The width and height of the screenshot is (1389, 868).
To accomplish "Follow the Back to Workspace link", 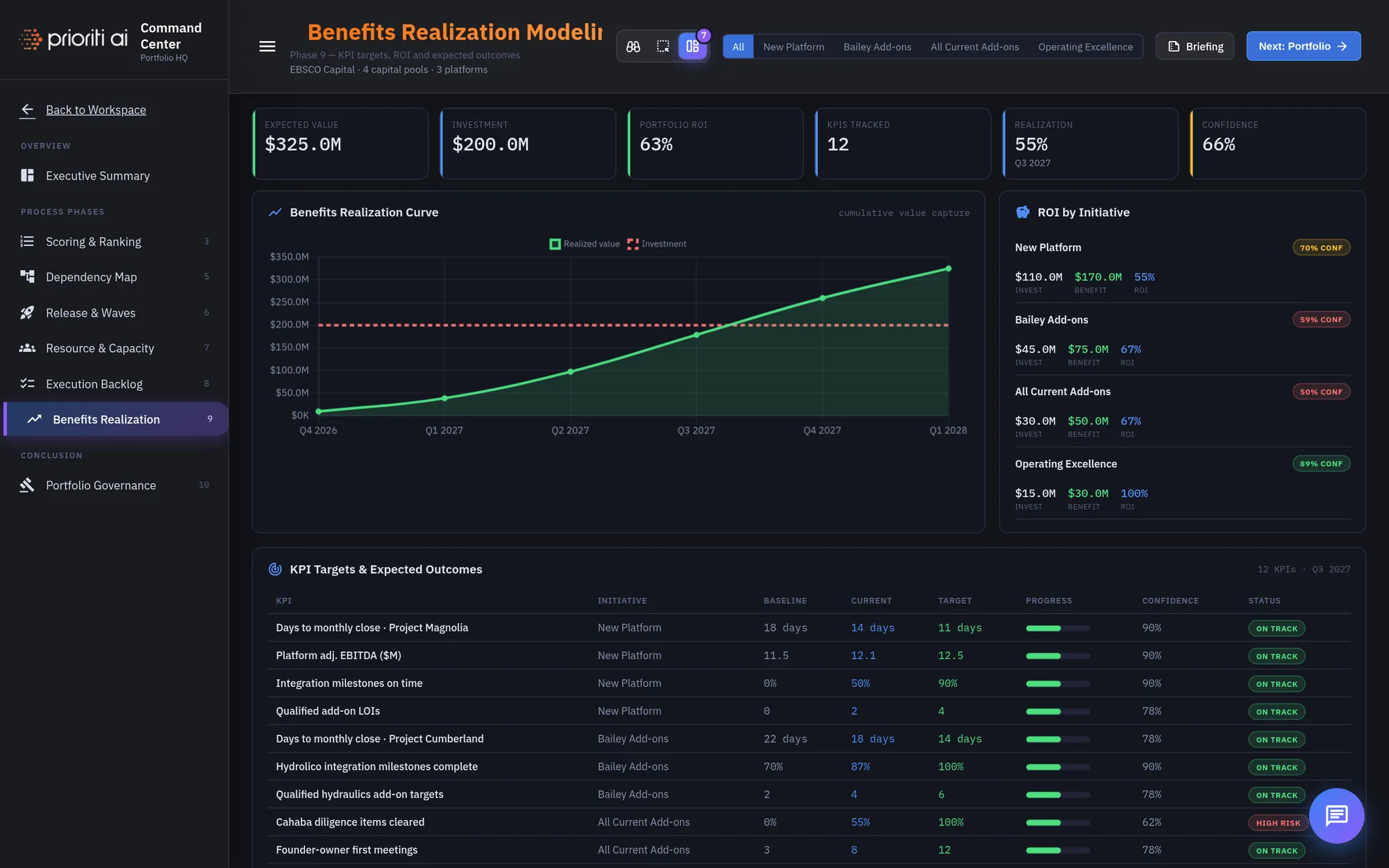I will [96, 110].
